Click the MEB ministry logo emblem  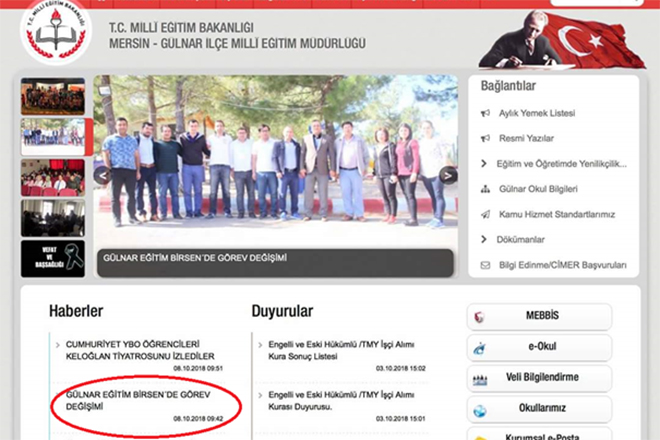click(56, 32)
